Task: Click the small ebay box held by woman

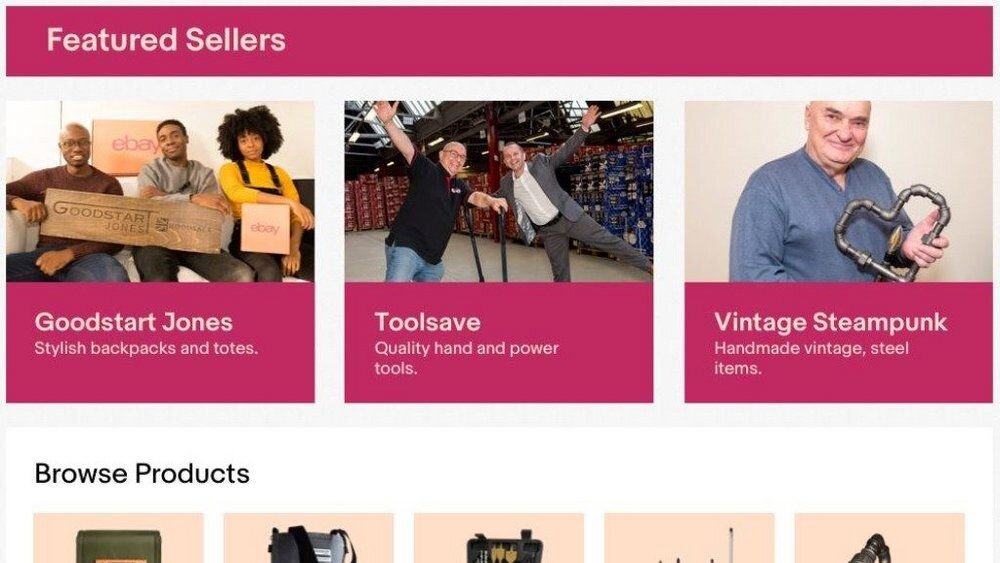Action: pos(265,228)
